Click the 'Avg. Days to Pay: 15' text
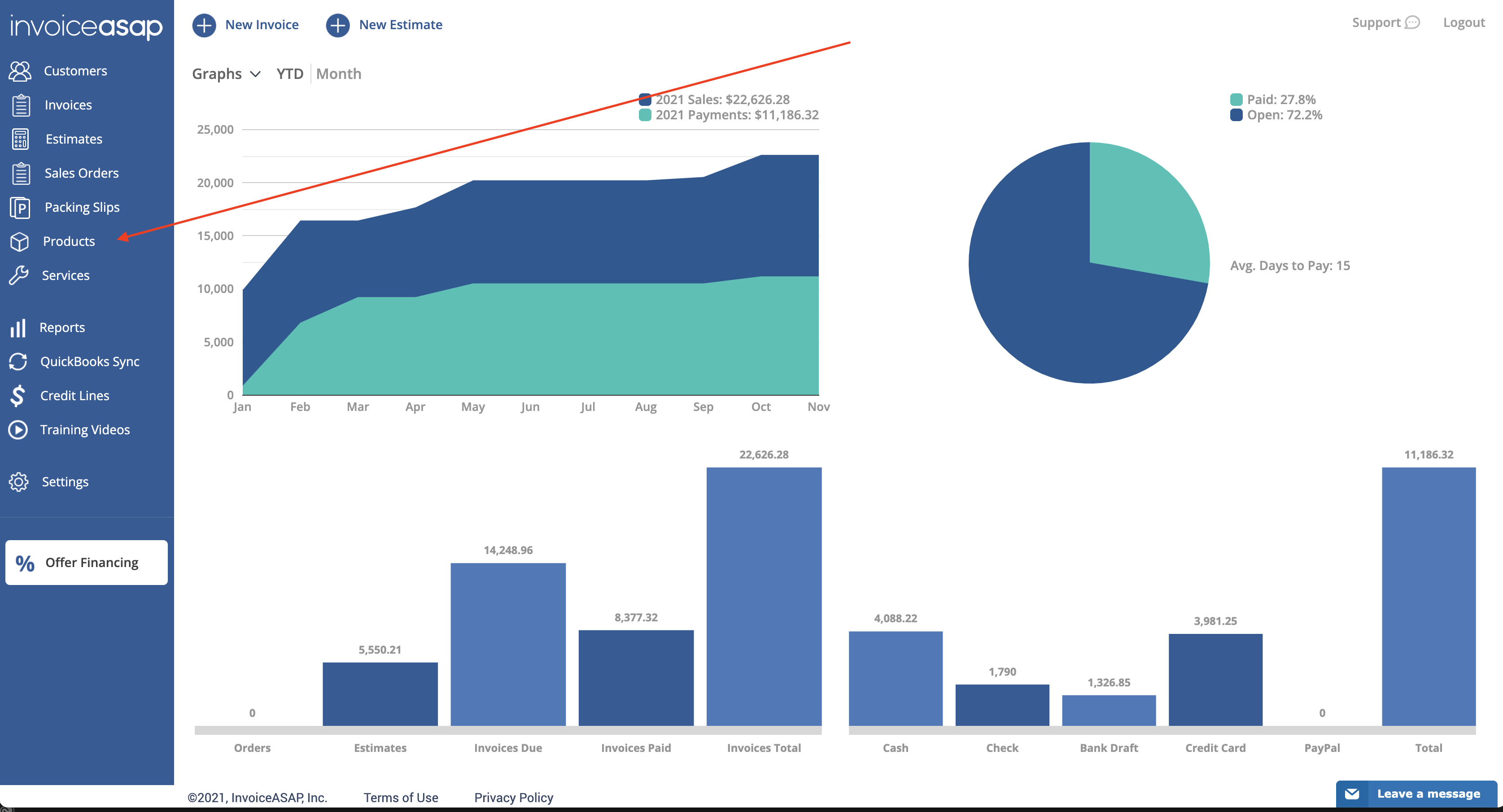 [x=1290, y=266]
